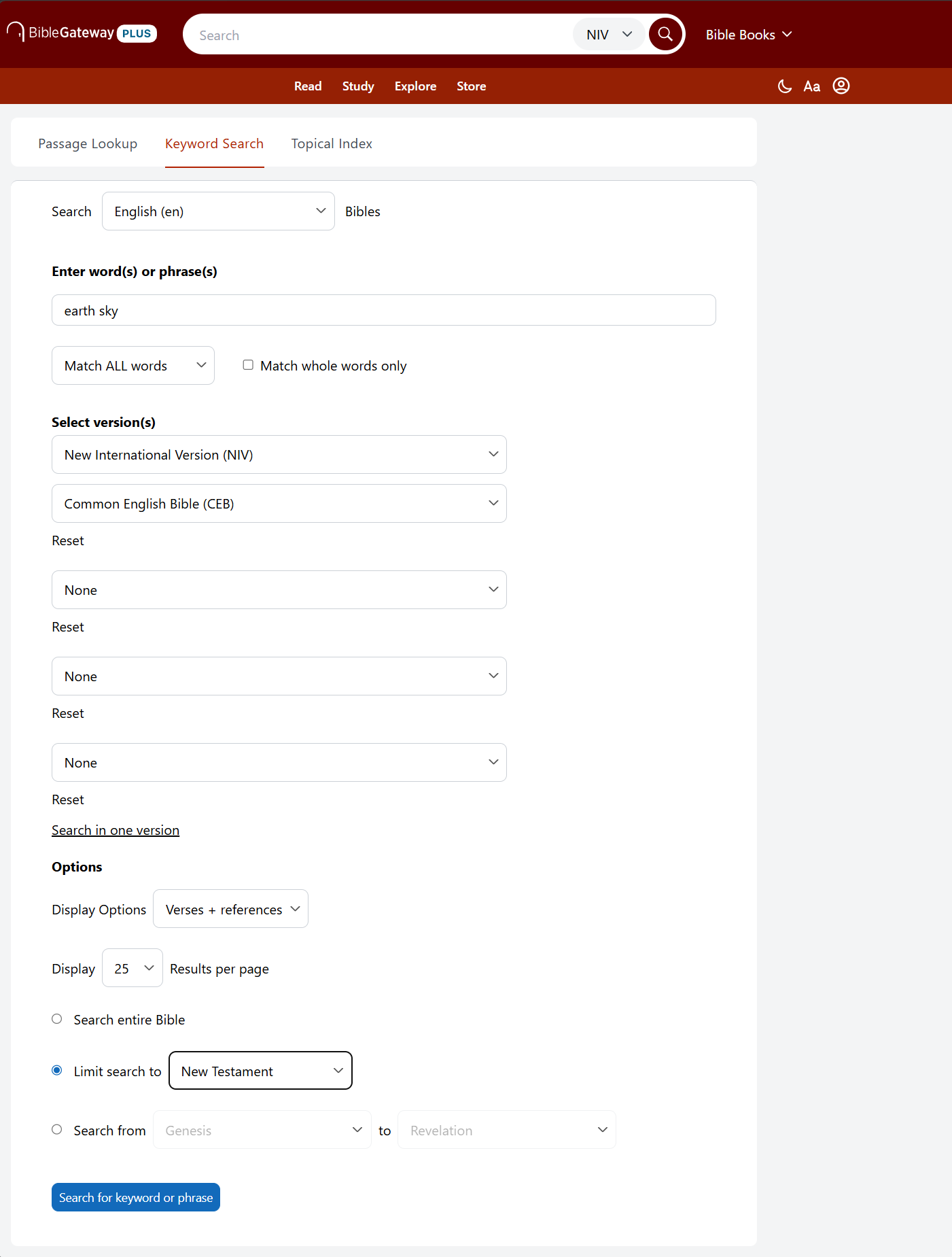The image size is (952, 1257).
Task: Select the Search entire Bible radio
Action: [x=57, y=1019]
